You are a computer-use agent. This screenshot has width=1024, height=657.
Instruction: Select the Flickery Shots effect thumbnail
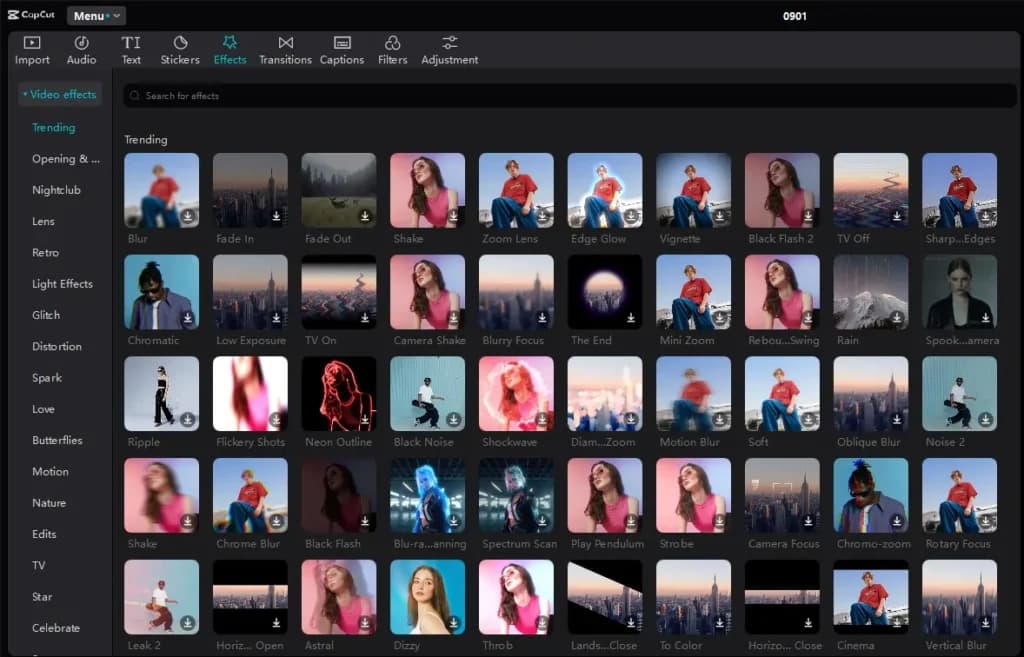[x=250, y=394]
